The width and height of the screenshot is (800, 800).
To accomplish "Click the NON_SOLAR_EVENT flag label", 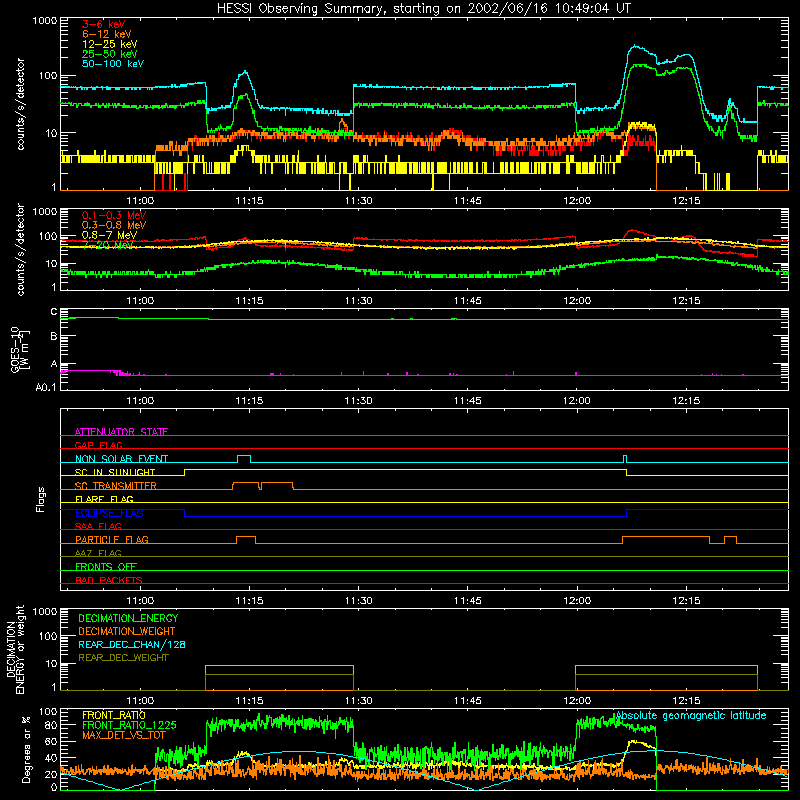I will pos(121,459).
